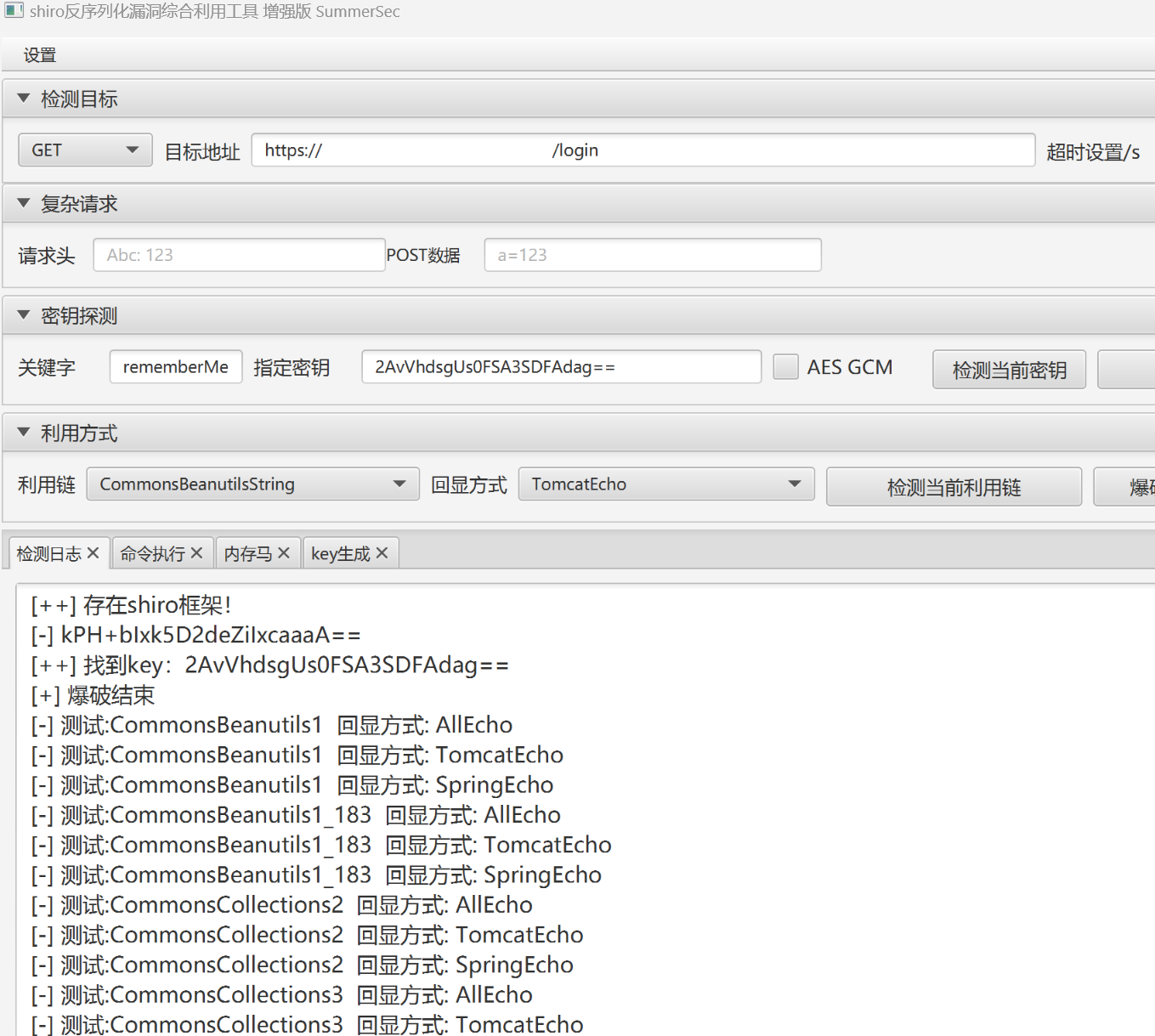
Task: Click the app icon in the title bar
Action: pos(14,11)
